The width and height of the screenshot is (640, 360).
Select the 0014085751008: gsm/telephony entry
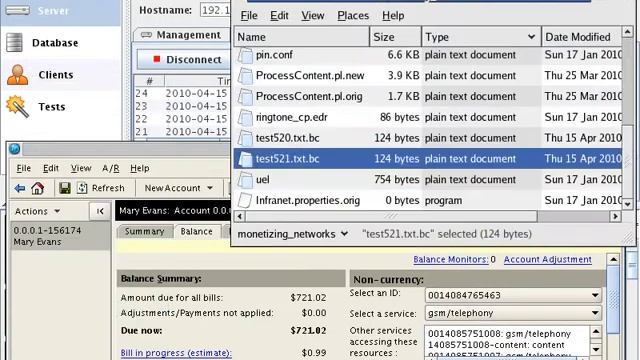coord(499,334)
